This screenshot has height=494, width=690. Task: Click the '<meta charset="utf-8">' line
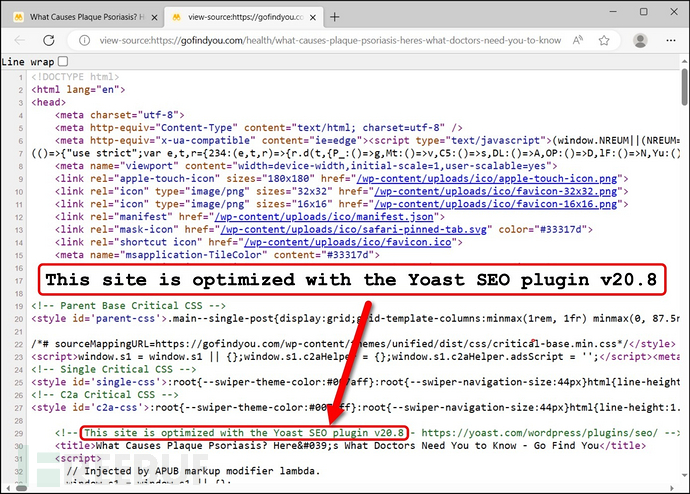[120, 115]
